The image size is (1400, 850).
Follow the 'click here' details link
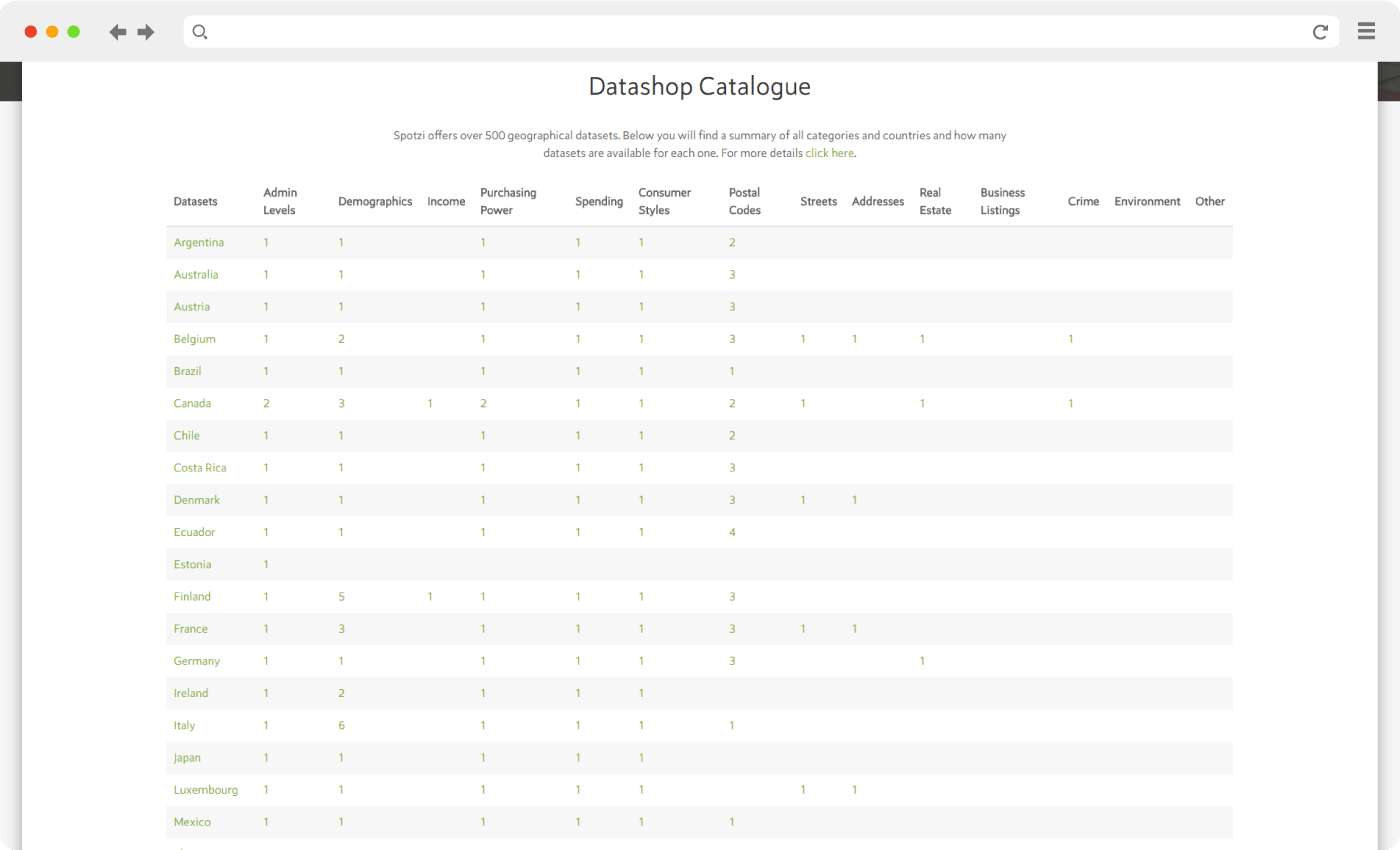(x=830, y=154)
